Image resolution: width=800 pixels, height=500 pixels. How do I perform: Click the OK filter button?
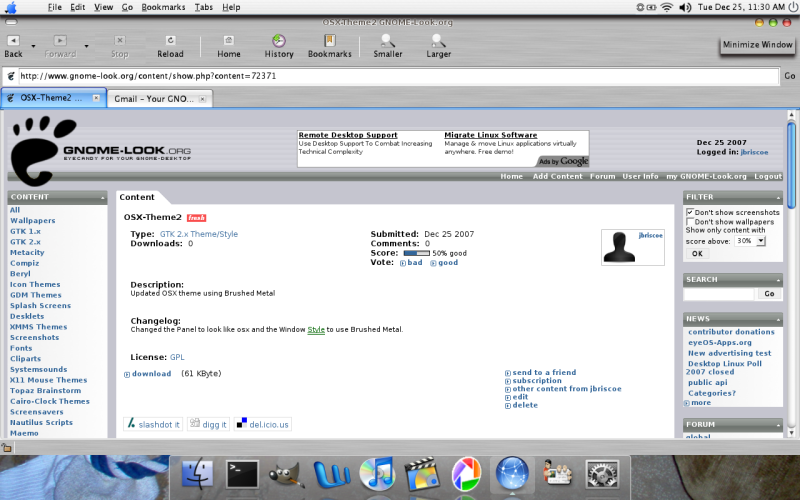(x=697, y=254)
